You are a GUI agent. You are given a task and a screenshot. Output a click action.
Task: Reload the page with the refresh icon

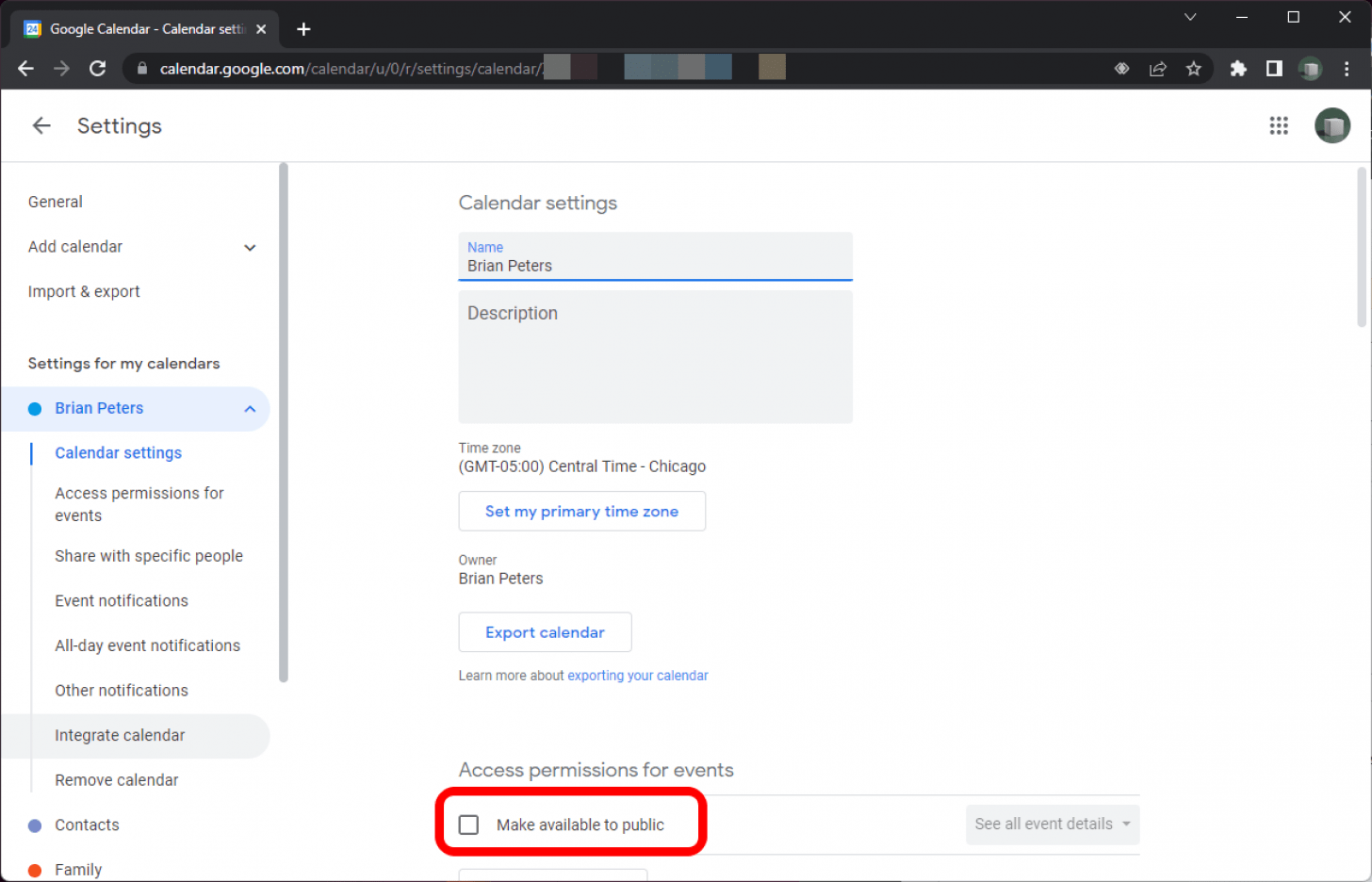(97, 68)
